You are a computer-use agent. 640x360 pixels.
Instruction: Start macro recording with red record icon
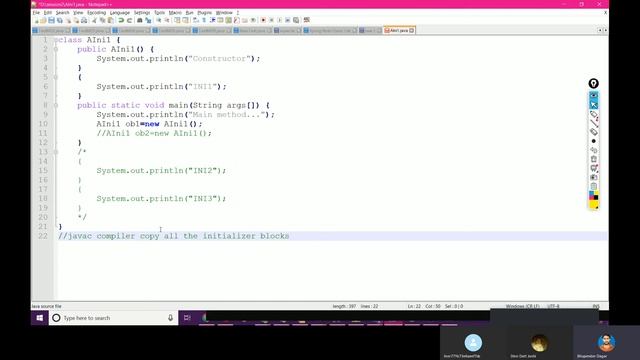[263, 20]
